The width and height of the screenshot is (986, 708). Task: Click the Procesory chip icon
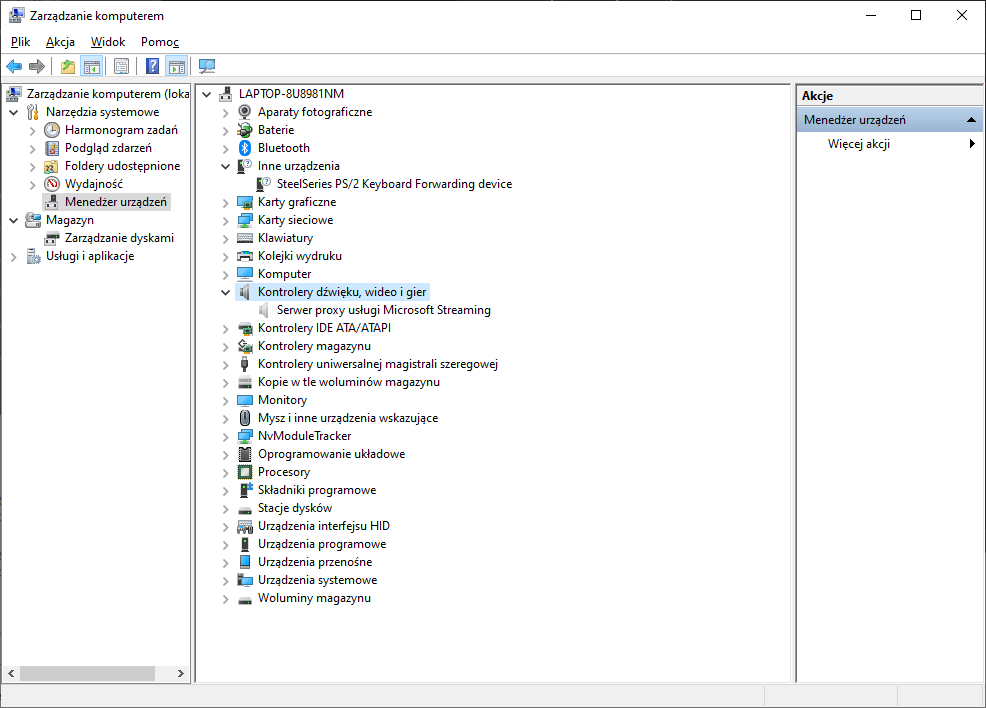pyautogui.click(x=245, y=472)
